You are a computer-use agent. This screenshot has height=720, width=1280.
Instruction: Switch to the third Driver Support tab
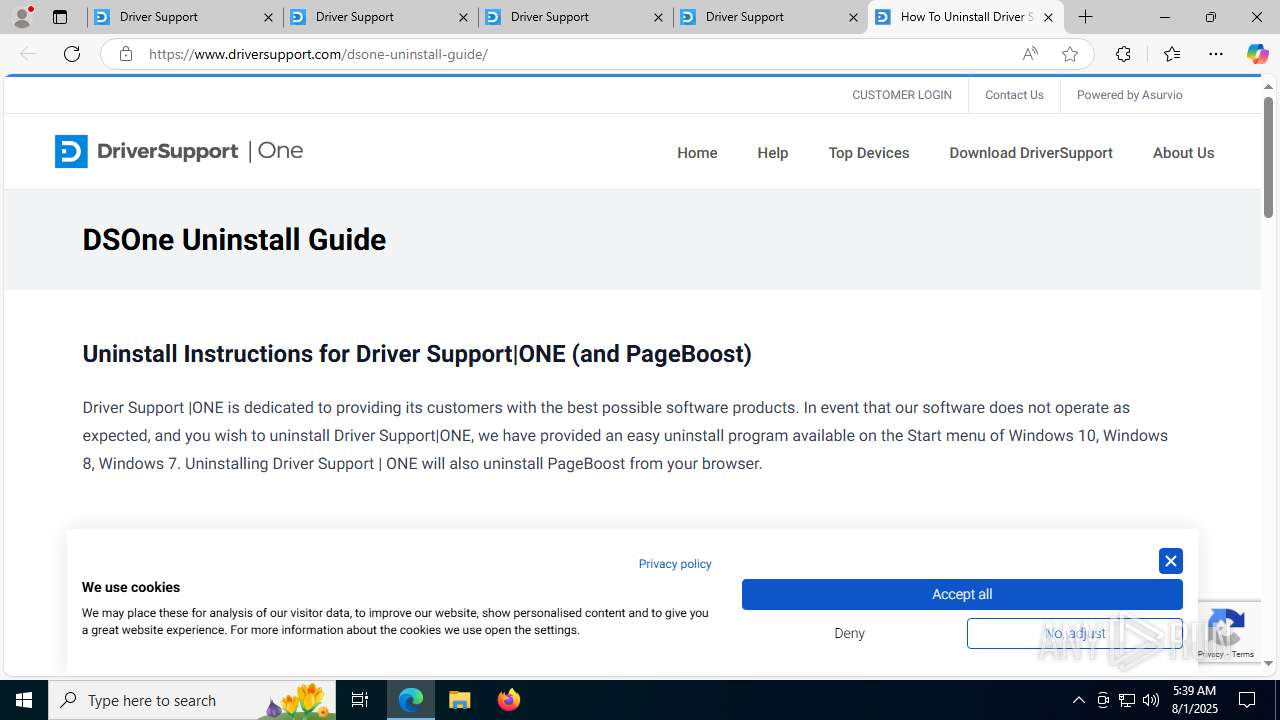(x=575, y=17)
